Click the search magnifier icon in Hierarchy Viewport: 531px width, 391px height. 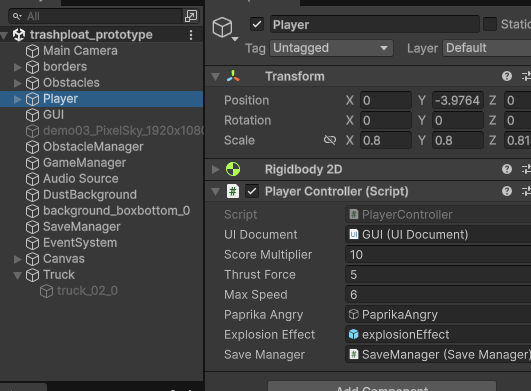pyautogui.click(x=17, y=16)
